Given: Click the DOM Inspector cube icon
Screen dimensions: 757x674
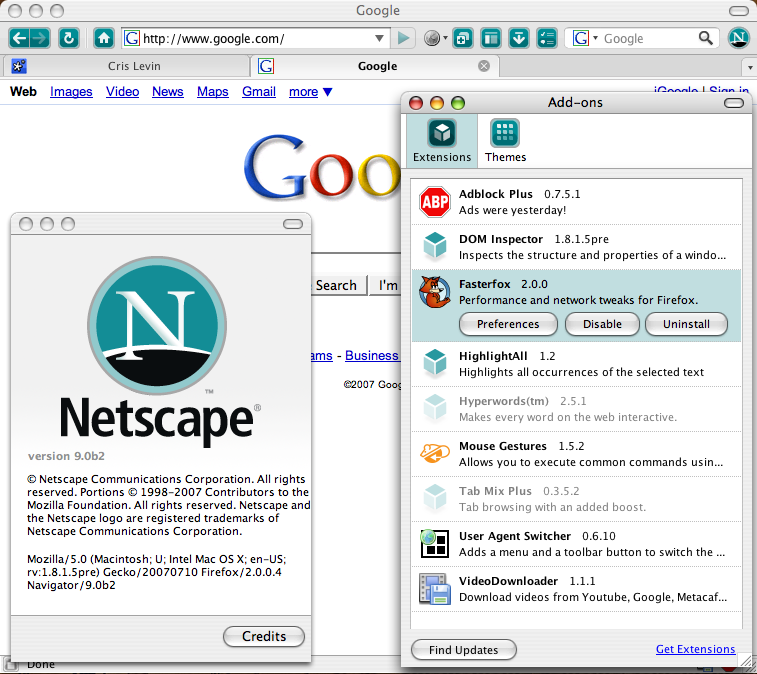Looking at the screenshot, I should point(435,247).
